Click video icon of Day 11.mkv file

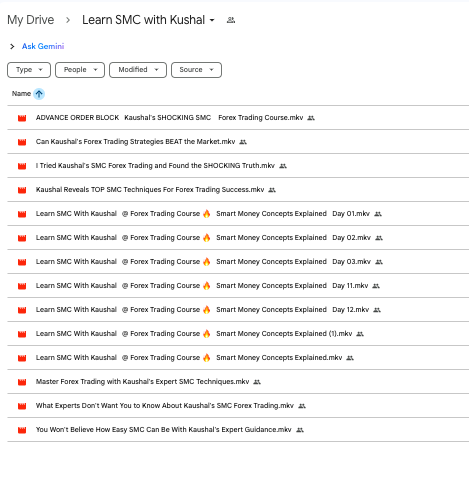click(22, 286)
